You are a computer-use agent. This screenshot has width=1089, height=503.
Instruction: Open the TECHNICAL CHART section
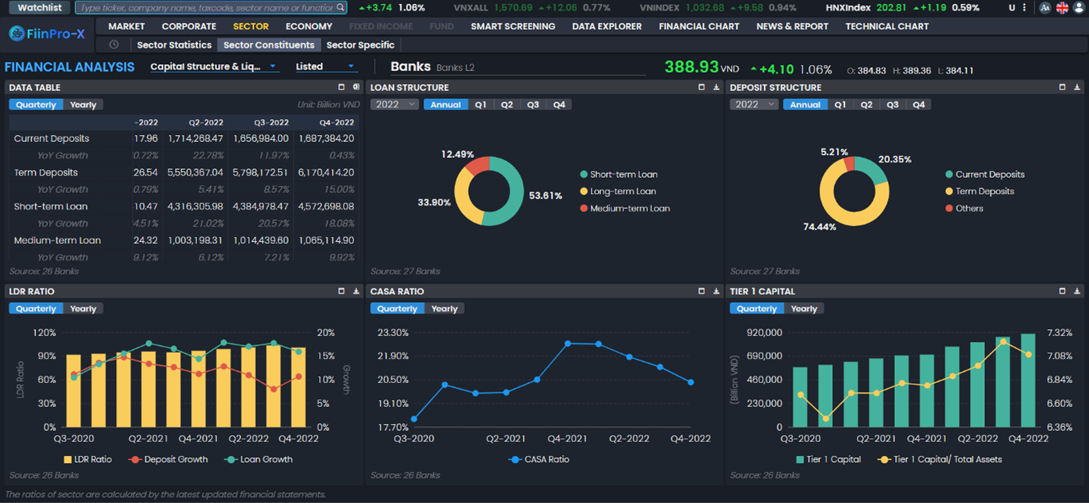point(886,26)
